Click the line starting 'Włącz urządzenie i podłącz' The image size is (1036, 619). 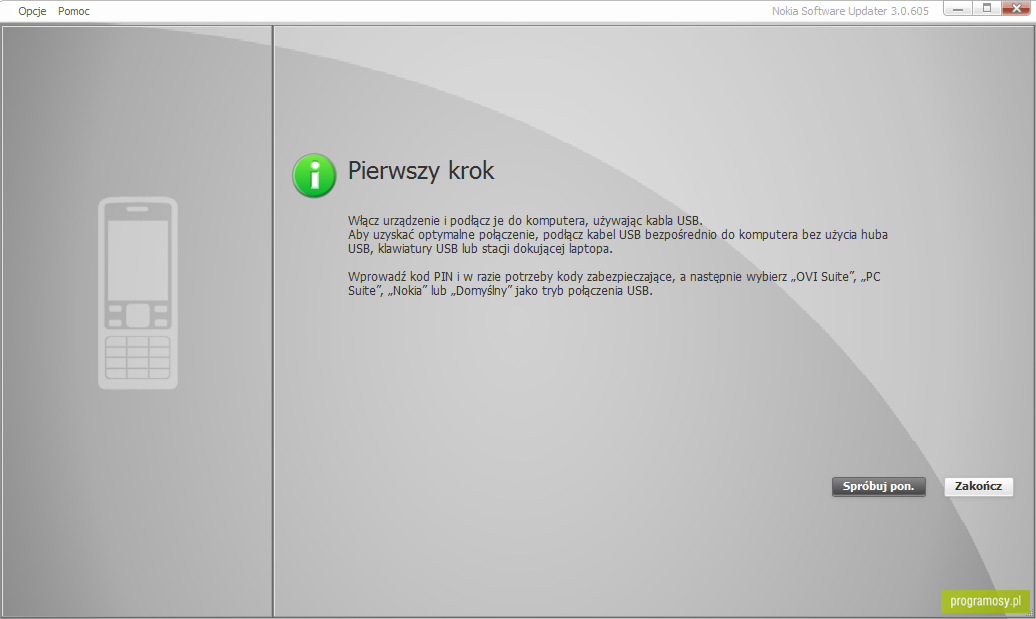coord(525,221)
